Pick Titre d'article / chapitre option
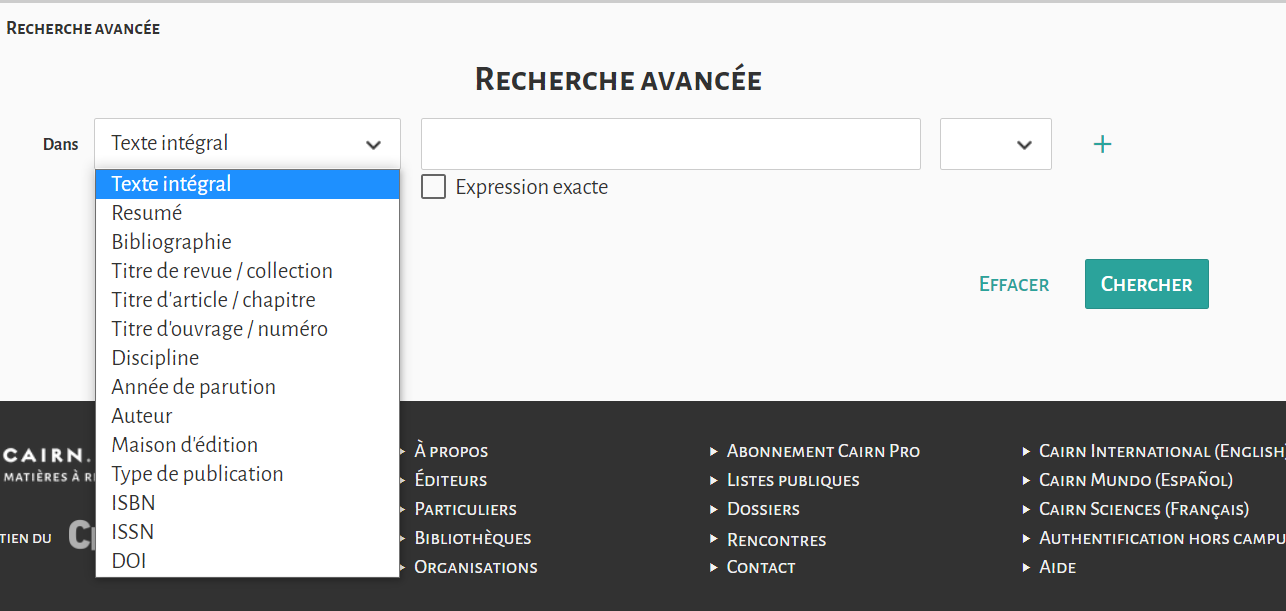 tap(213, 300)
